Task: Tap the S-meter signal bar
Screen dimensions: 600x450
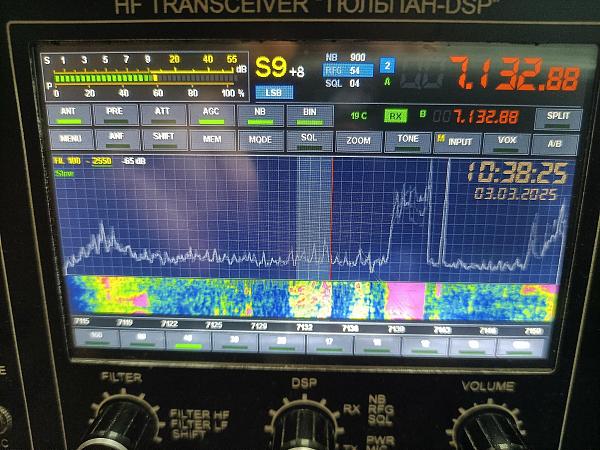Action: 145,78
